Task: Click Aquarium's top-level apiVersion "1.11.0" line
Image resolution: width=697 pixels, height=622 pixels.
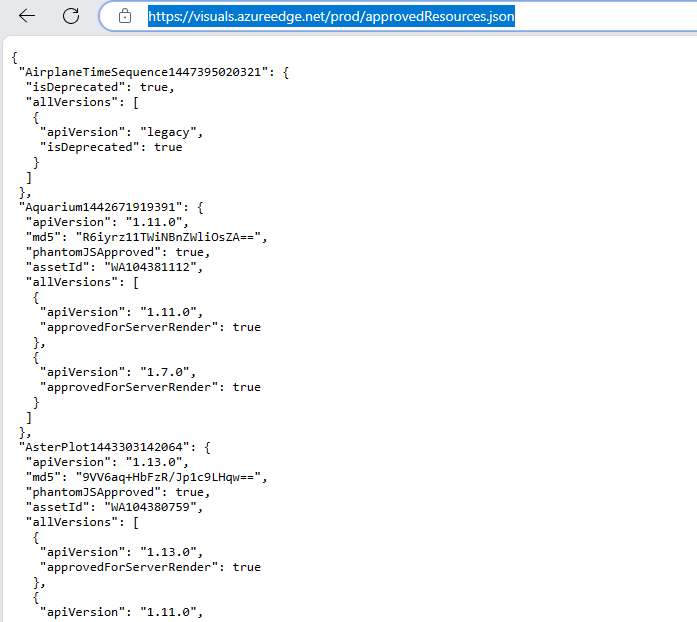Action: (107, 222)
